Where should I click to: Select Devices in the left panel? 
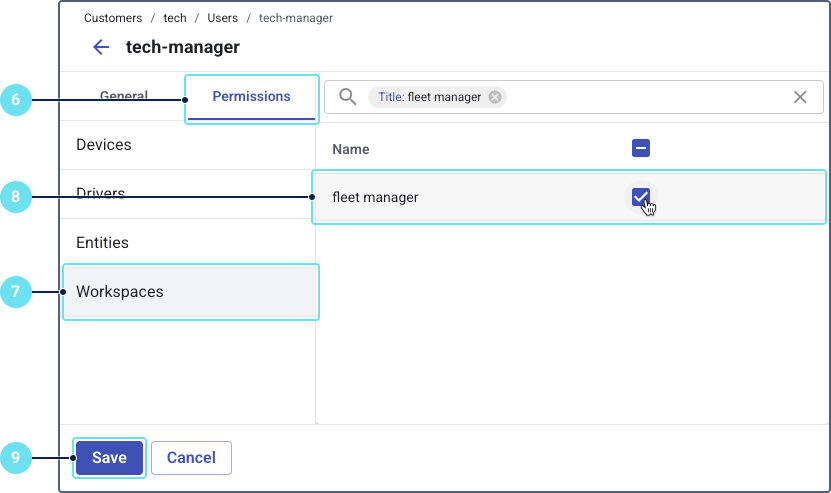click(x=104, y=145)
